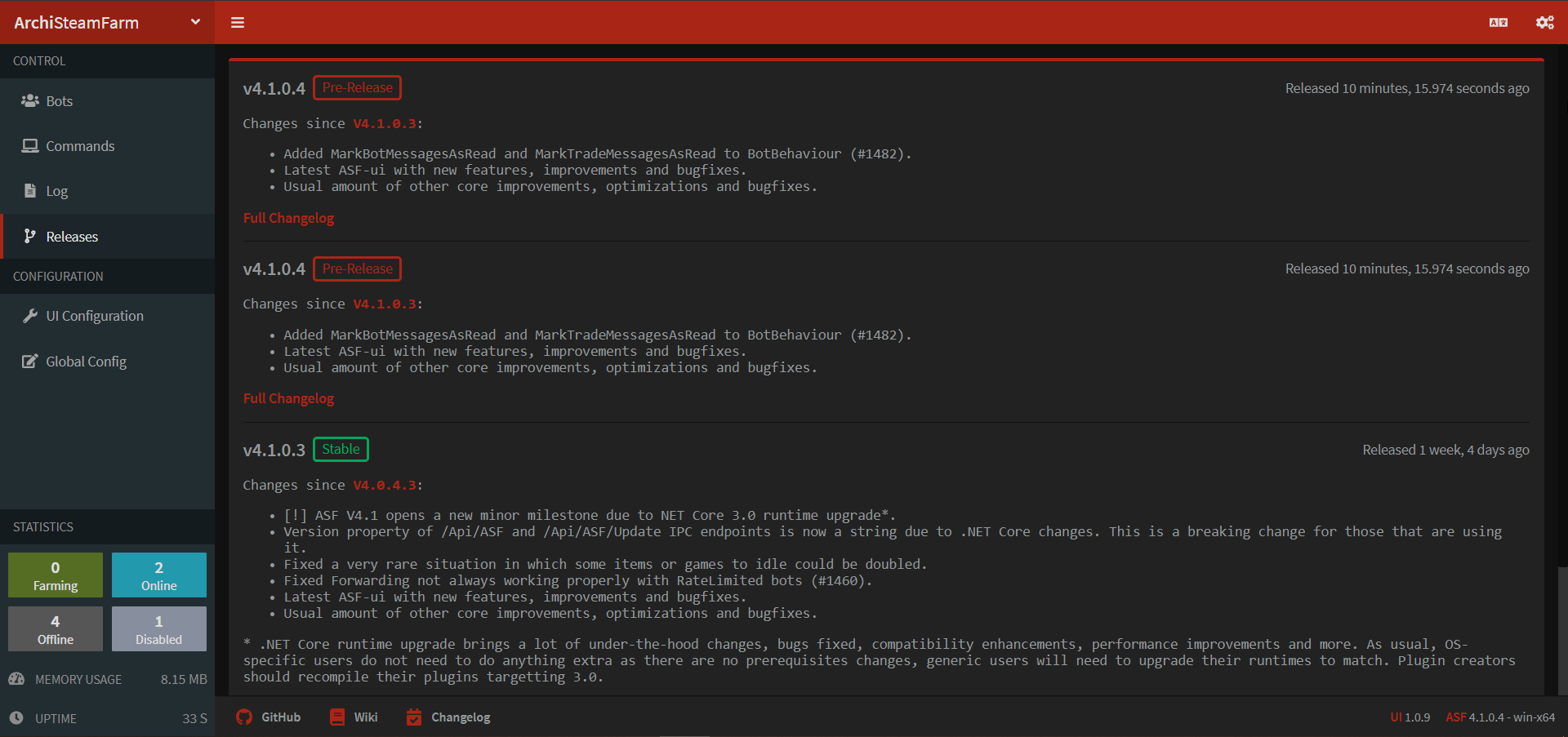Click the Commands laptop icon
Viewport: 1568px width, 737px height.
30,146
